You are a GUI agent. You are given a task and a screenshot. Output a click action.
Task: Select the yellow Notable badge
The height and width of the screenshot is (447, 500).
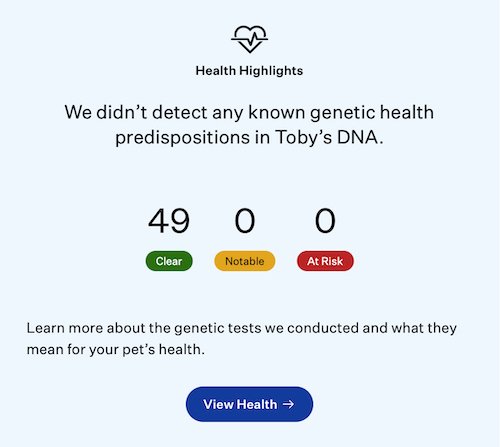245,261
